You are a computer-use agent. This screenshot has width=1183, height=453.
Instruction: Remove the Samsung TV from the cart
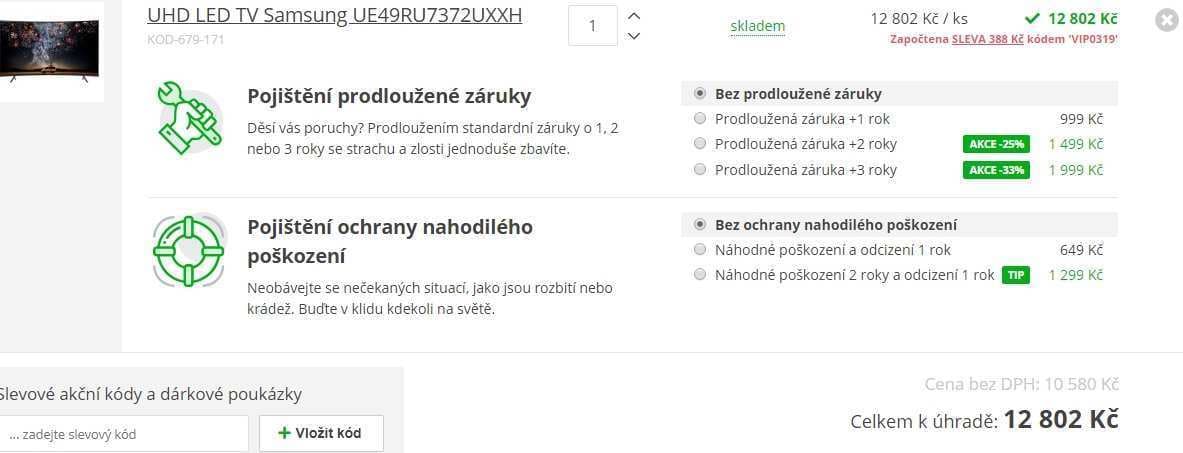pyautogui.click(x=1166, y=20)
